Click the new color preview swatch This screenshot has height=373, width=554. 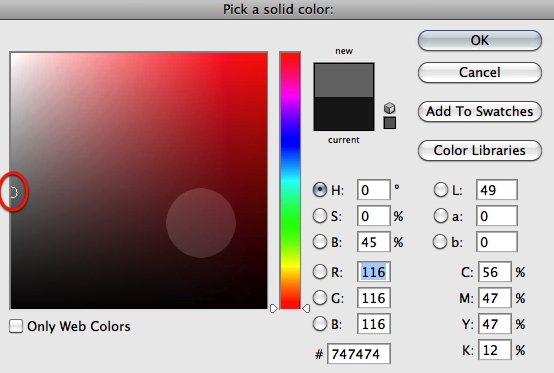click(344, 81)
